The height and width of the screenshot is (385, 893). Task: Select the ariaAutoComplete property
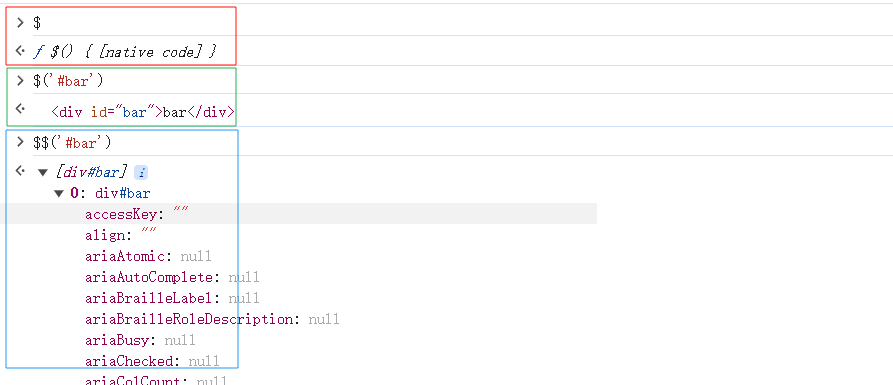click(172, 277)
